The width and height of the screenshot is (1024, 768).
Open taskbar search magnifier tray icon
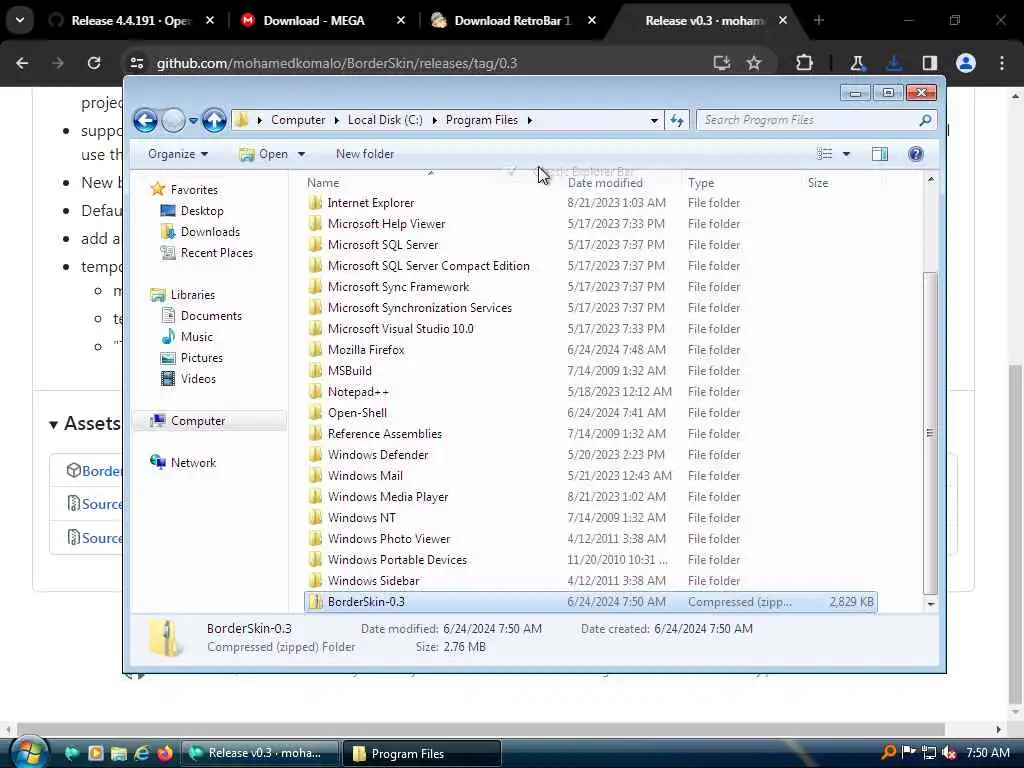pyautogui.click(x=889, y=752)
